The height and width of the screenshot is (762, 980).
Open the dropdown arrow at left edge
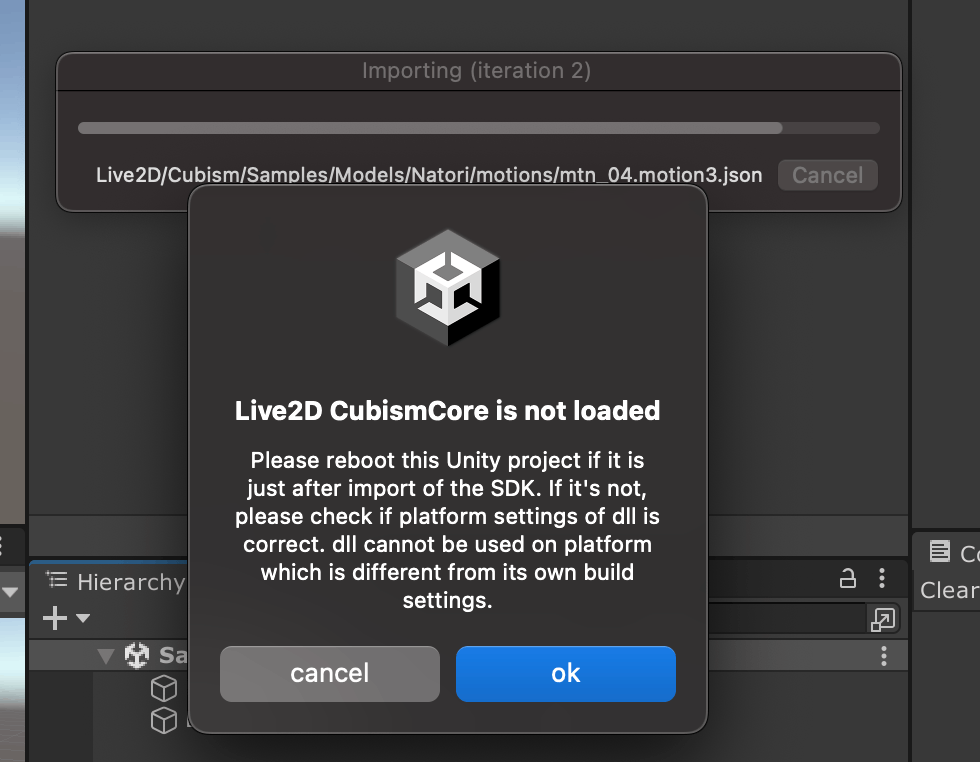coord(10,591)
